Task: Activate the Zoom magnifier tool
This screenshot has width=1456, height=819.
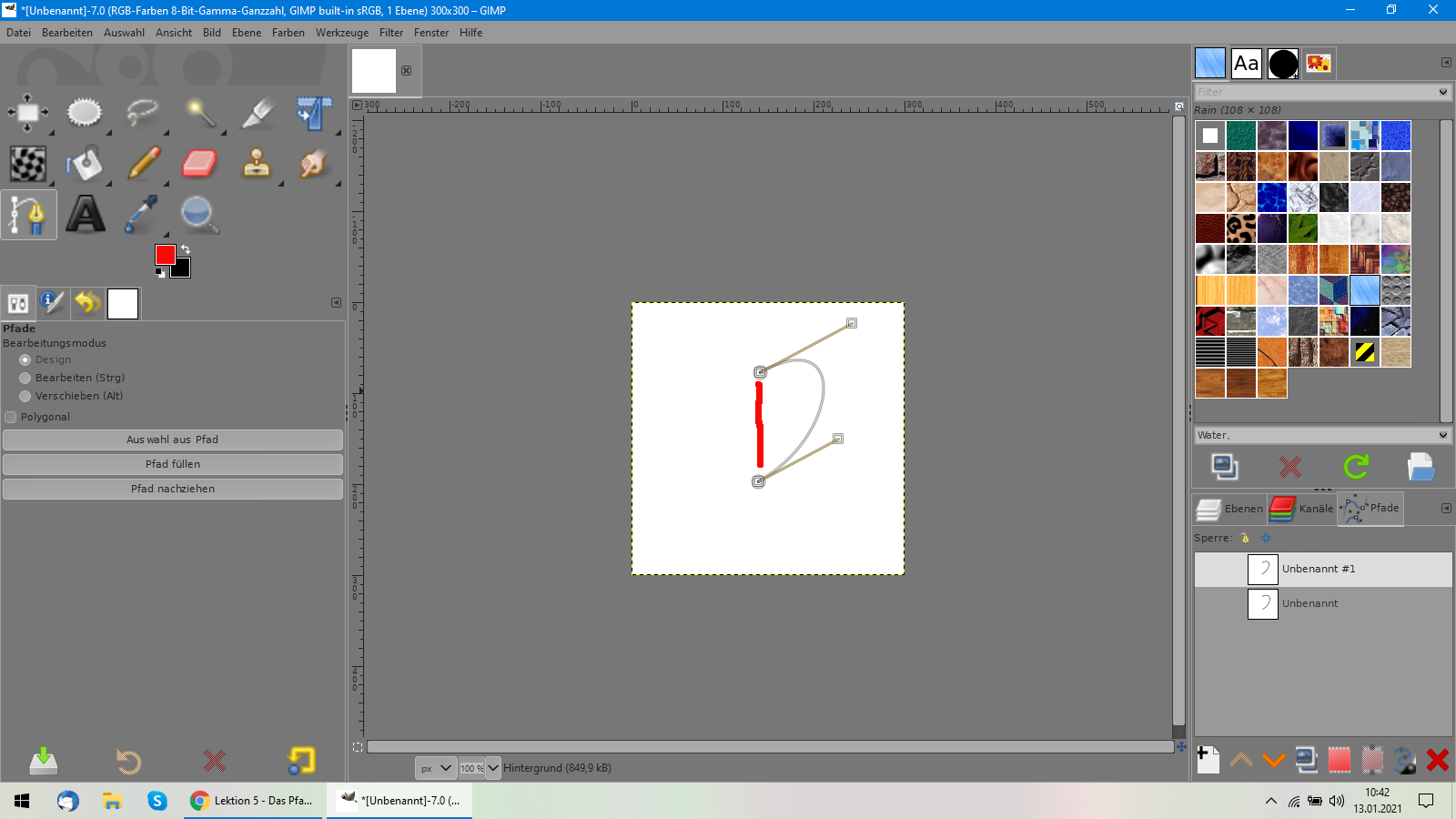Action: click(x=198, y=215)
